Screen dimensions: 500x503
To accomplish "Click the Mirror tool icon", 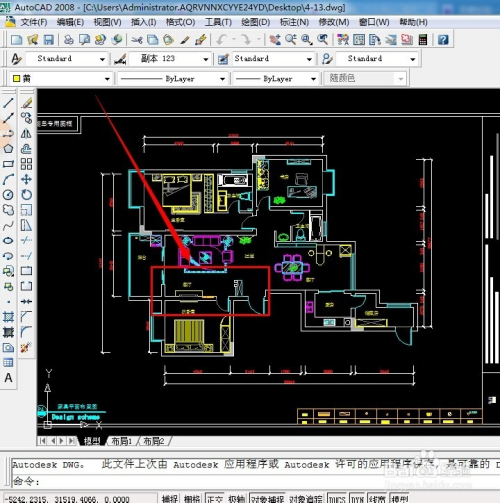I will pyautogui.click(x=26, y=133).
